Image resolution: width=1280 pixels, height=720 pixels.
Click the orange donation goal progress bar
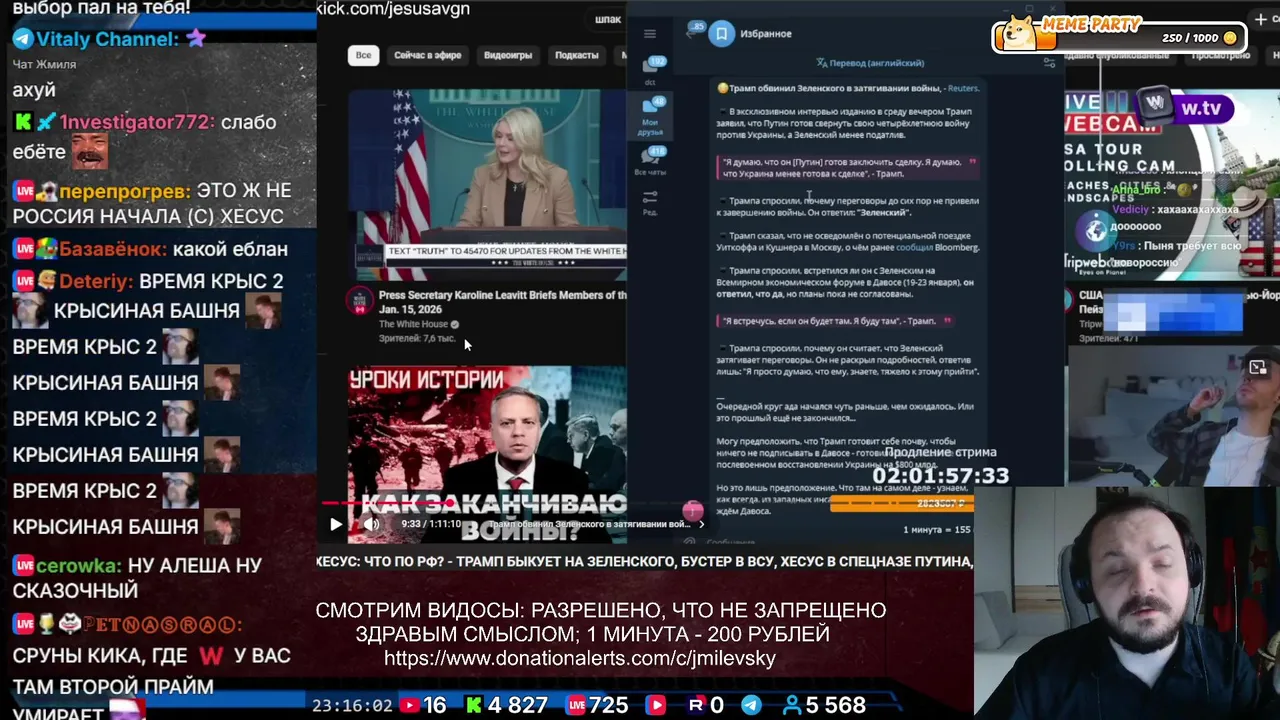click(x=902, y=504)
